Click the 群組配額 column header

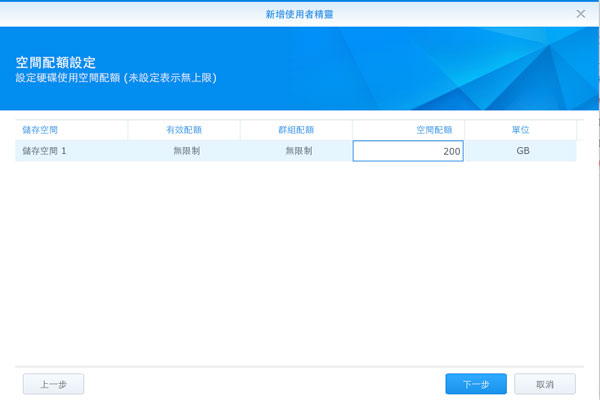point(296,130)
